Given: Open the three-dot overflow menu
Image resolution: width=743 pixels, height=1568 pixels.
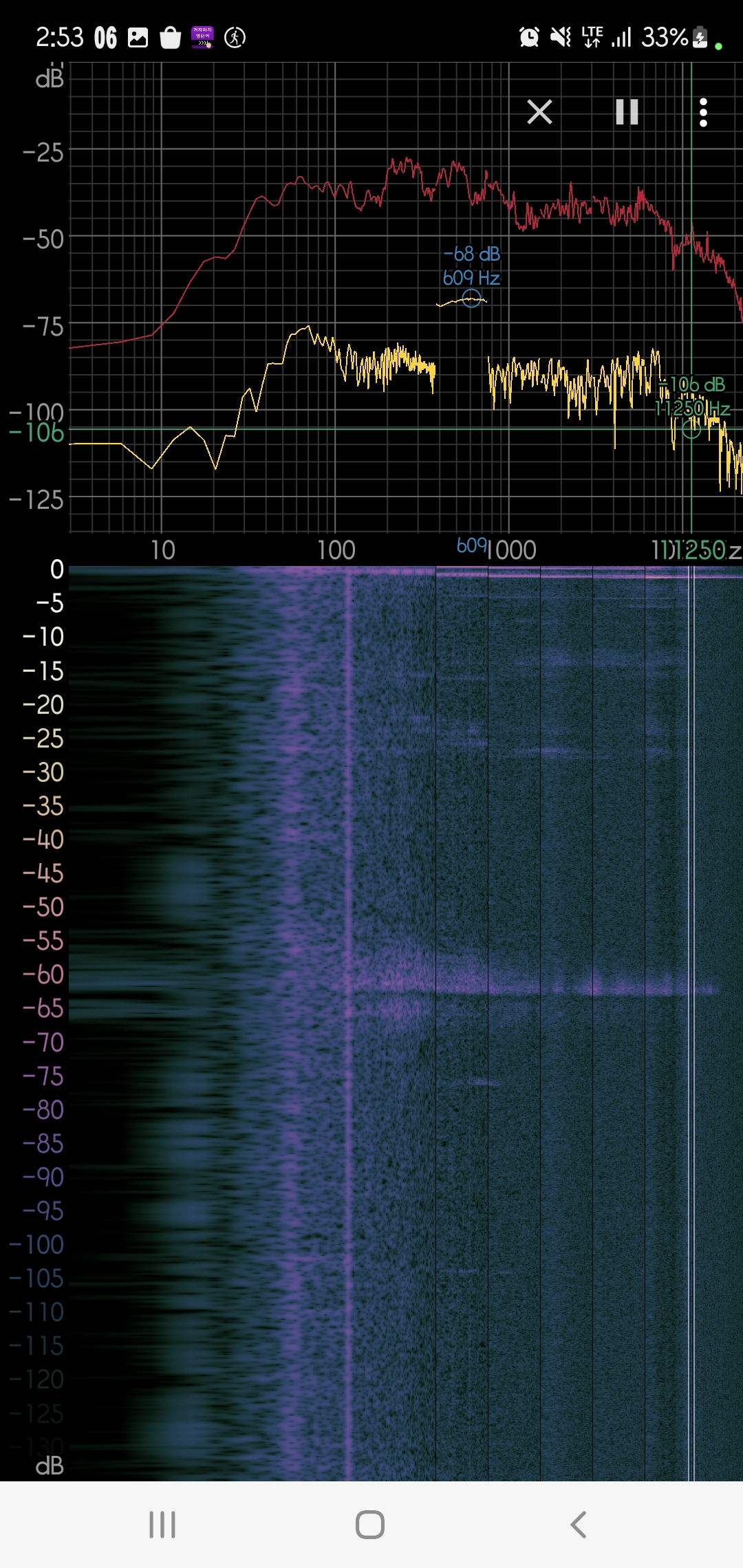Looking at the screenshot, I should click(702, 112).
